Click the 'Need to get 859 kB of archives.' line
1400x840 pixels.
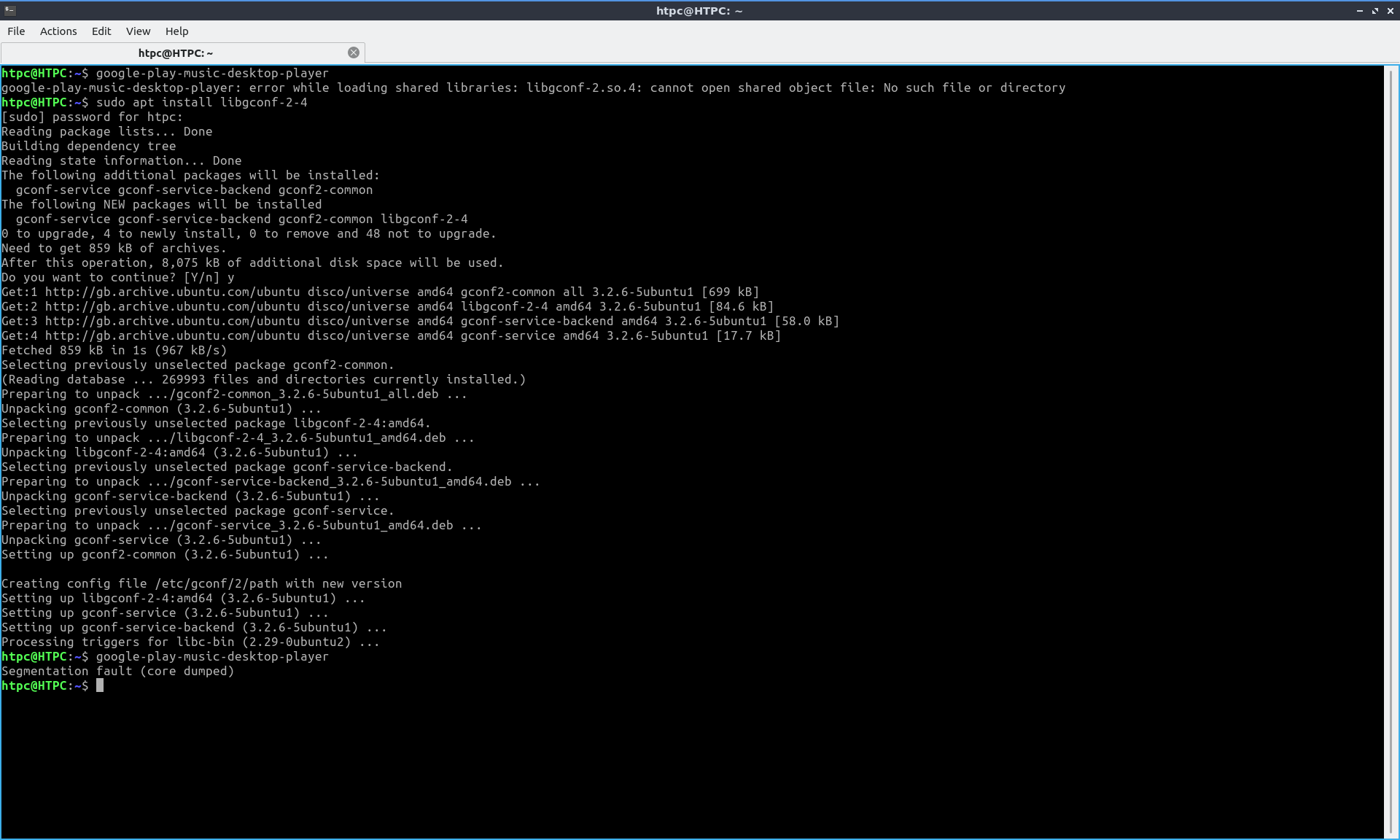coord(114,248)
